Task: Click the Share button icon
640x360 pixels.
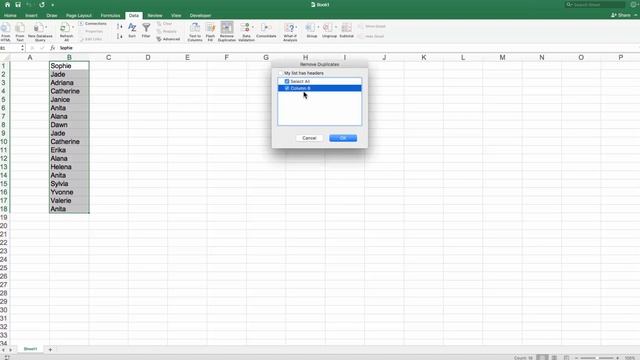Action: point(621,15)
